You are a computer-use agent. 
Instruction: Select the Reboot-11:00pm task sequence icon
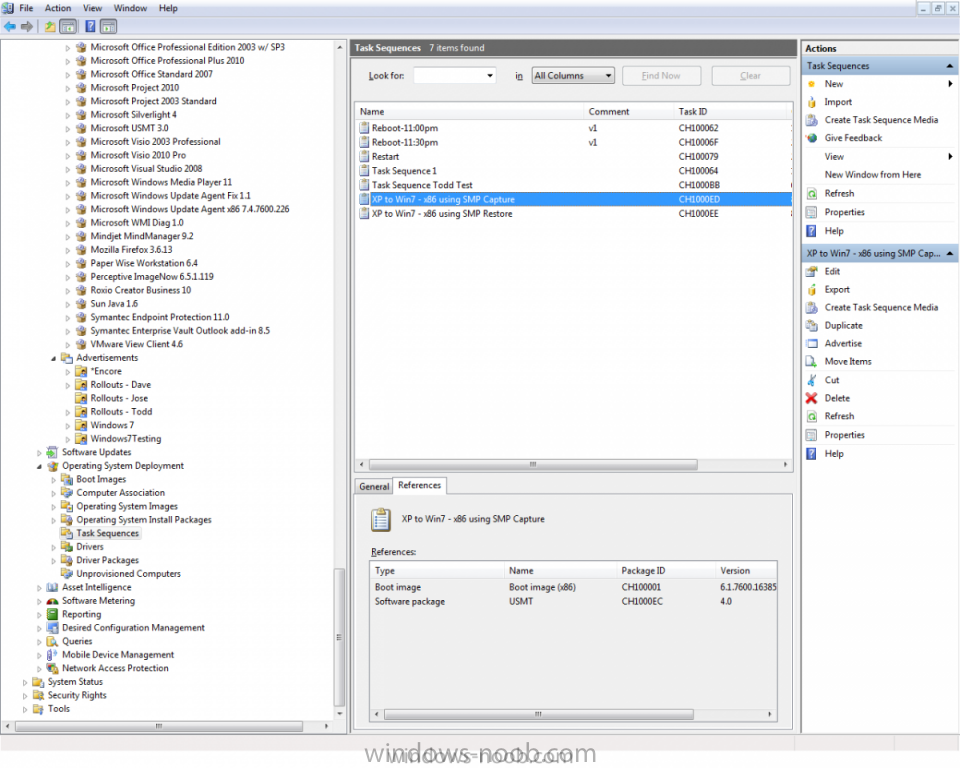[x=364, y=128]
